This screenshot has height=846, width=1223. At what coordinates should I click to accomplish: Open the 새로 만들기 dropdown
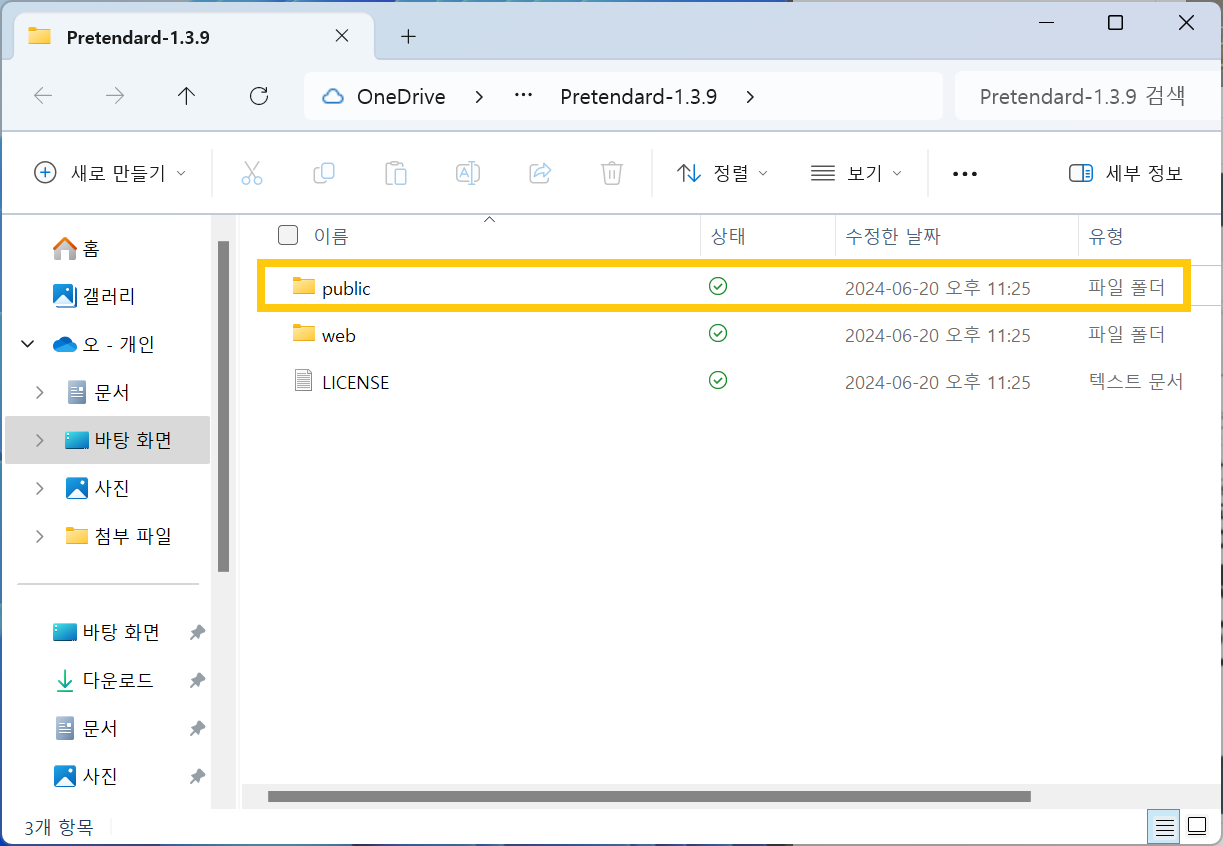(x=110, y=173)
